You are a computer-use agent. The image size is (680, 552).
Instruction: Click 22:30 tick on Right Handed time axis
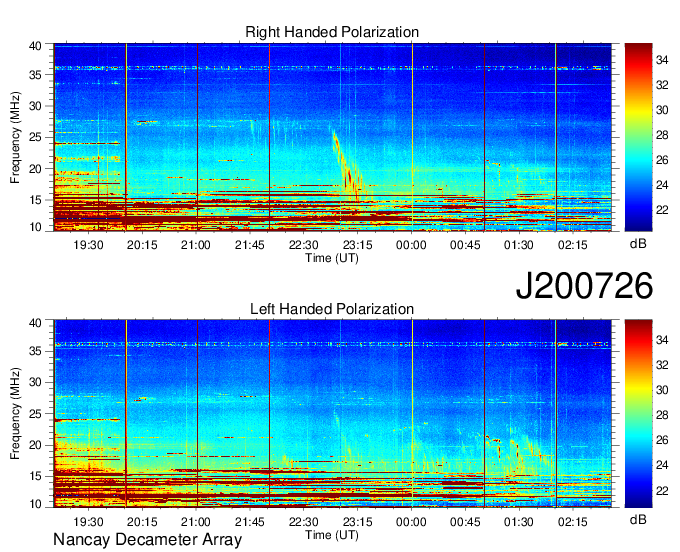pyautogui.click(x=304, y=245)
